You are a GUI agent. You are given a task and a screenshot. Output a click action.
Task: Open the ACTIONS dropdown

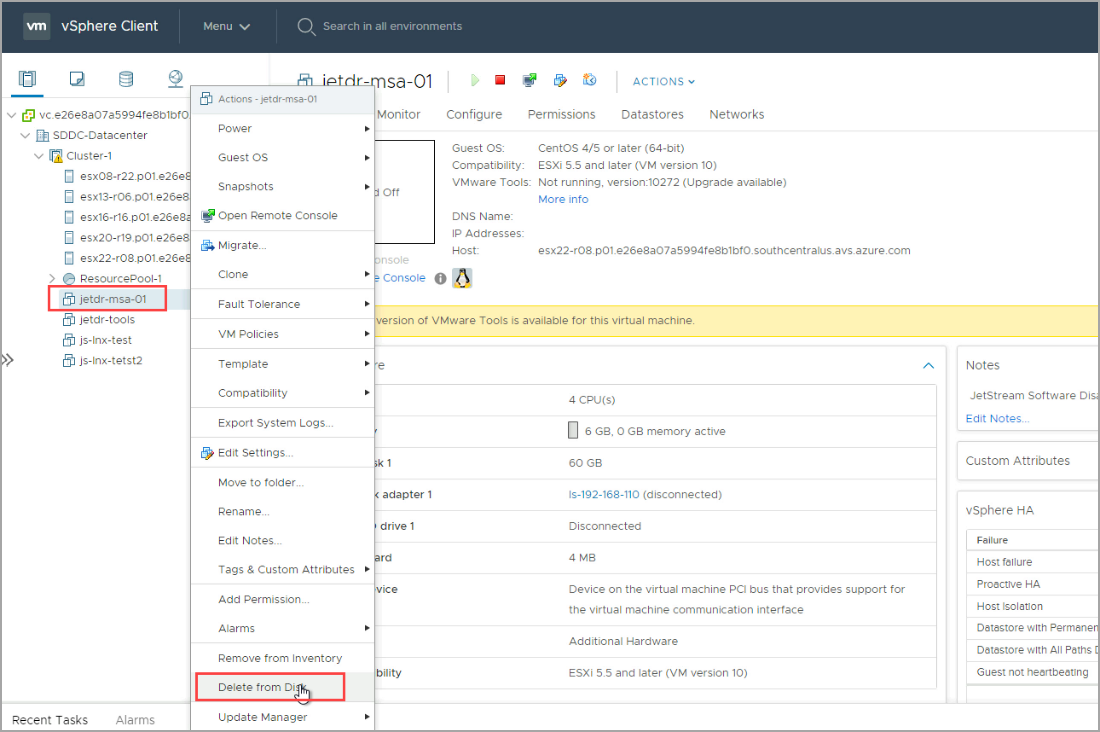(x=663, y=82)
